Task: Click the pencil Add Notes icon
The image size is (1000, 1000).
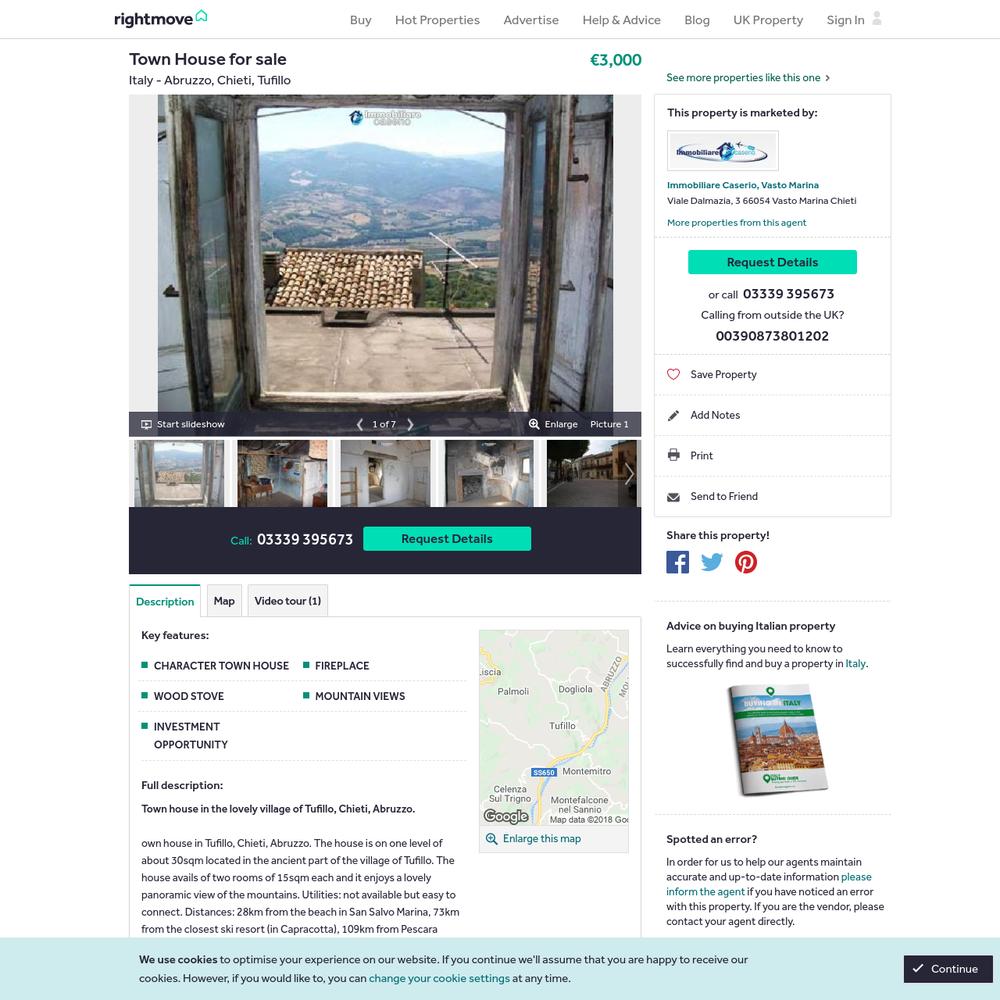Action: (x=673, y=415)
